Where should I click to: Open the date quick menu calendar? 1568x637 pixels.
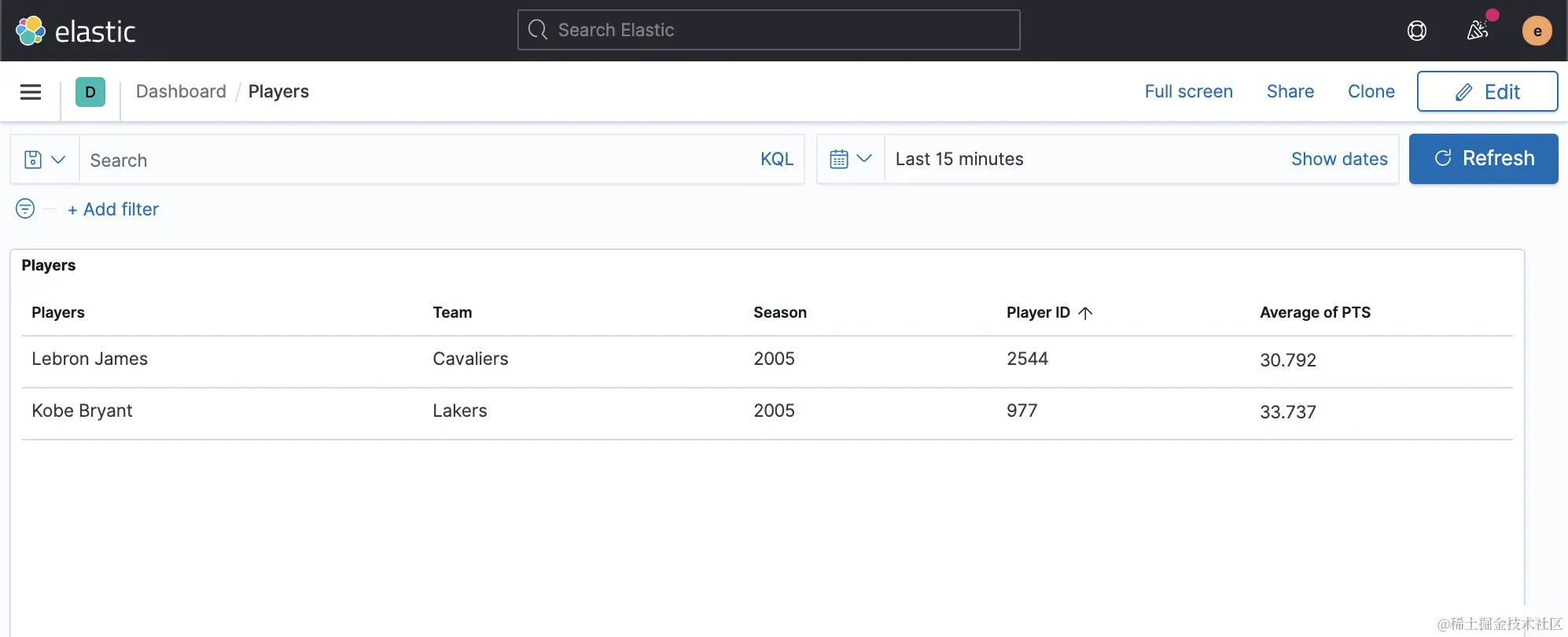click(x=850, y=159)
